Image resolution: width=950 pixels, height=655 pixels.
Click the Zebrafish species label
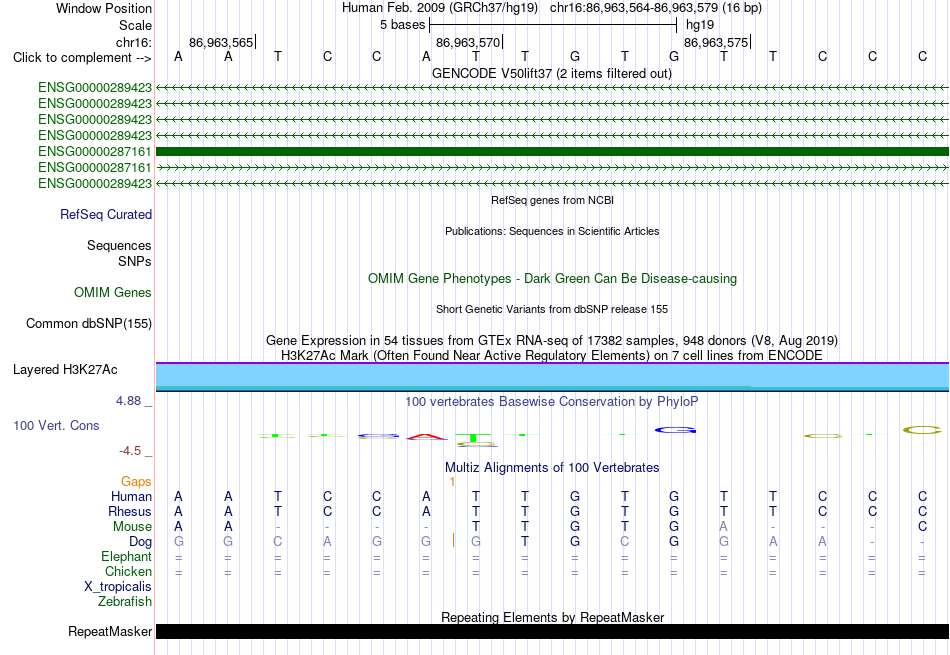pos(125,602)
